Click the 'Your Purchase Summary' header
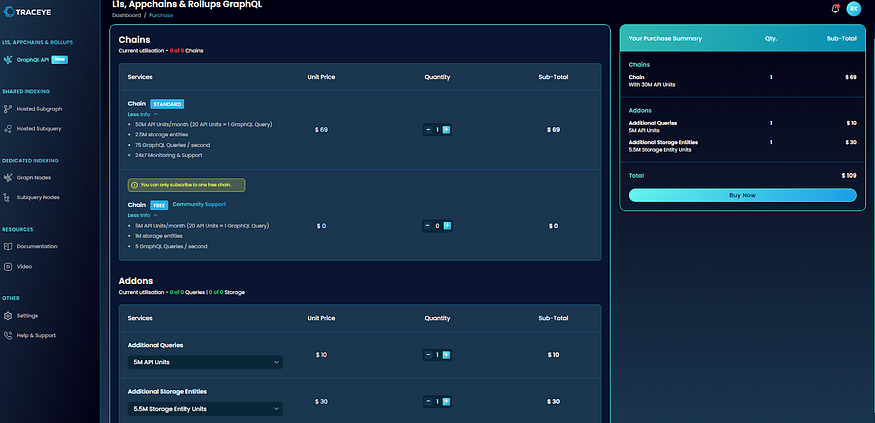The image size is (875, 423). [665, 39]
